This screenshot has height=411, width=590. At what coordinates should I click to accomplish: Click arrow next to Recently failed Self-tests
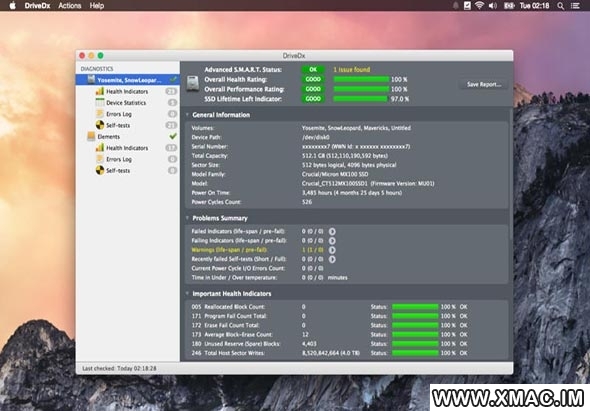click(x=332, y=259)
